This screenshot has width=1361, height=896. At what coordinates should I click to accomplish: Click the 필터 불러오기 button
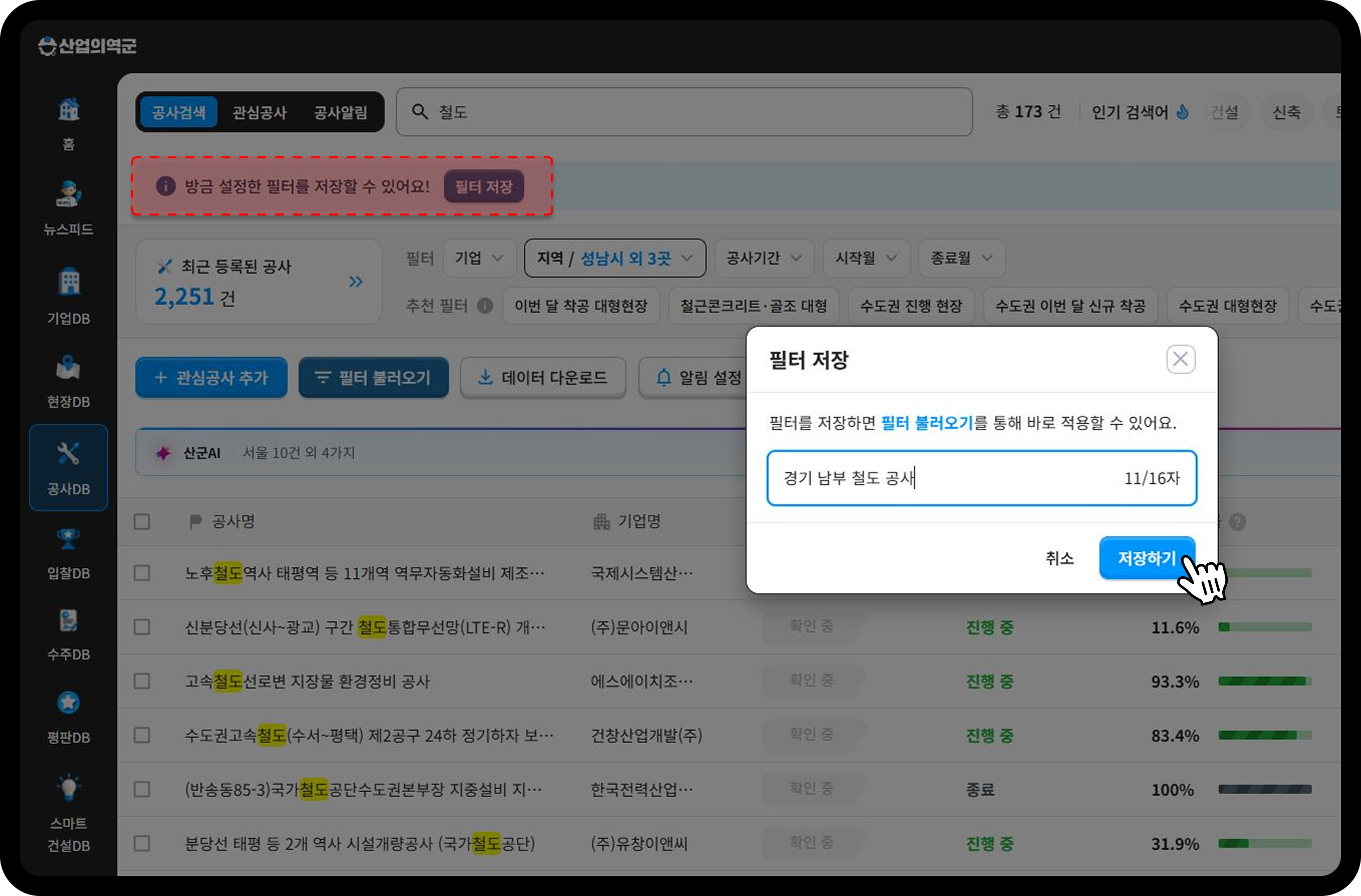click(373, 377)
